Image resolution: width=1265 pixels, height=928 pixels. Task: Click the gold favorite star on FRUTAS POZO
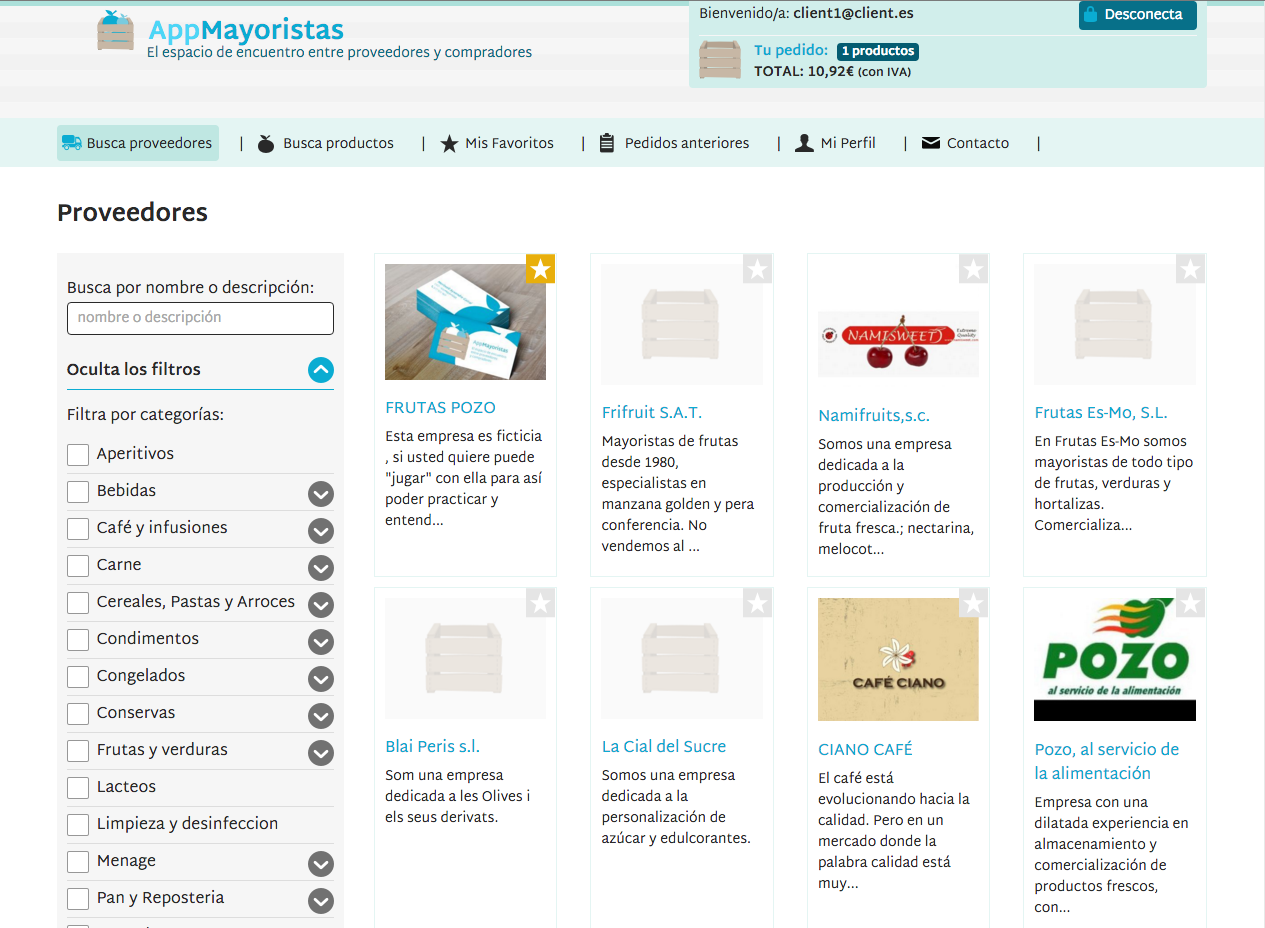tap(540, 269)
